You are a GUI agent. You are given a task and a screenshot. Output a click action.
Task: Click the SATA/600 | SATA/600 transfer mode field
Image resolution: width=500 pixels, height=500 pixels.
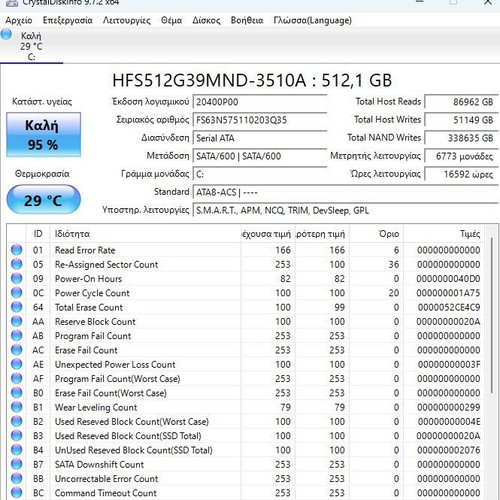pyautogui.click(x=260, y=156)
